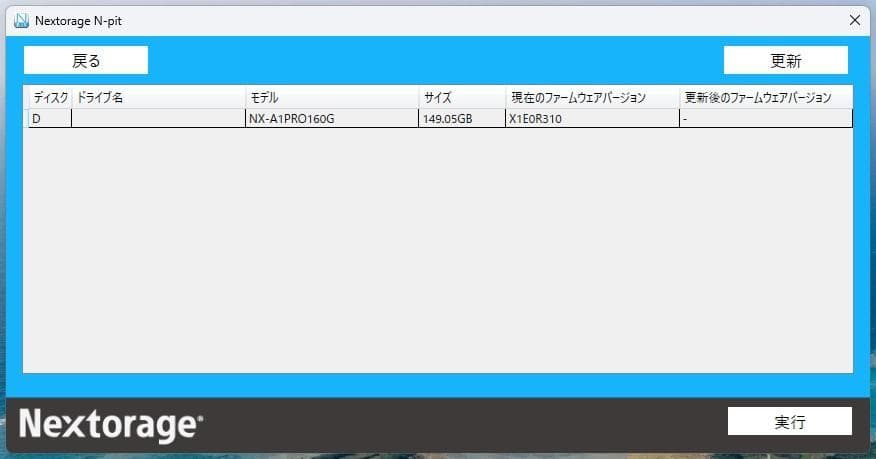Select firmware version cell X1E0R310
The image size is (876, 459).
tap(593, 118)
